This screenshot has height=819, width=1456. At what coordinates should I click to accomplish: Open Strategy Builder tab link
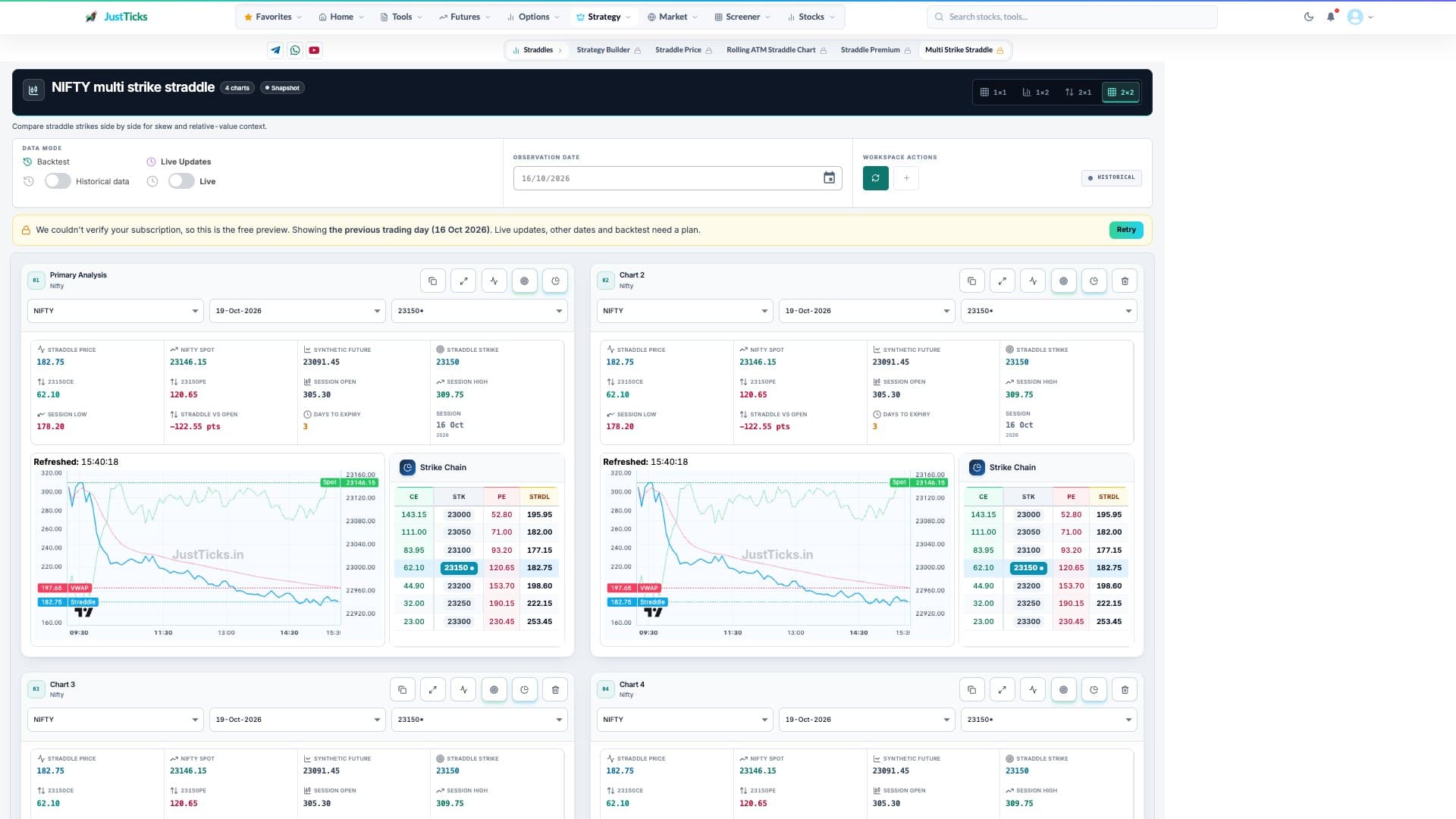point(608,50)
